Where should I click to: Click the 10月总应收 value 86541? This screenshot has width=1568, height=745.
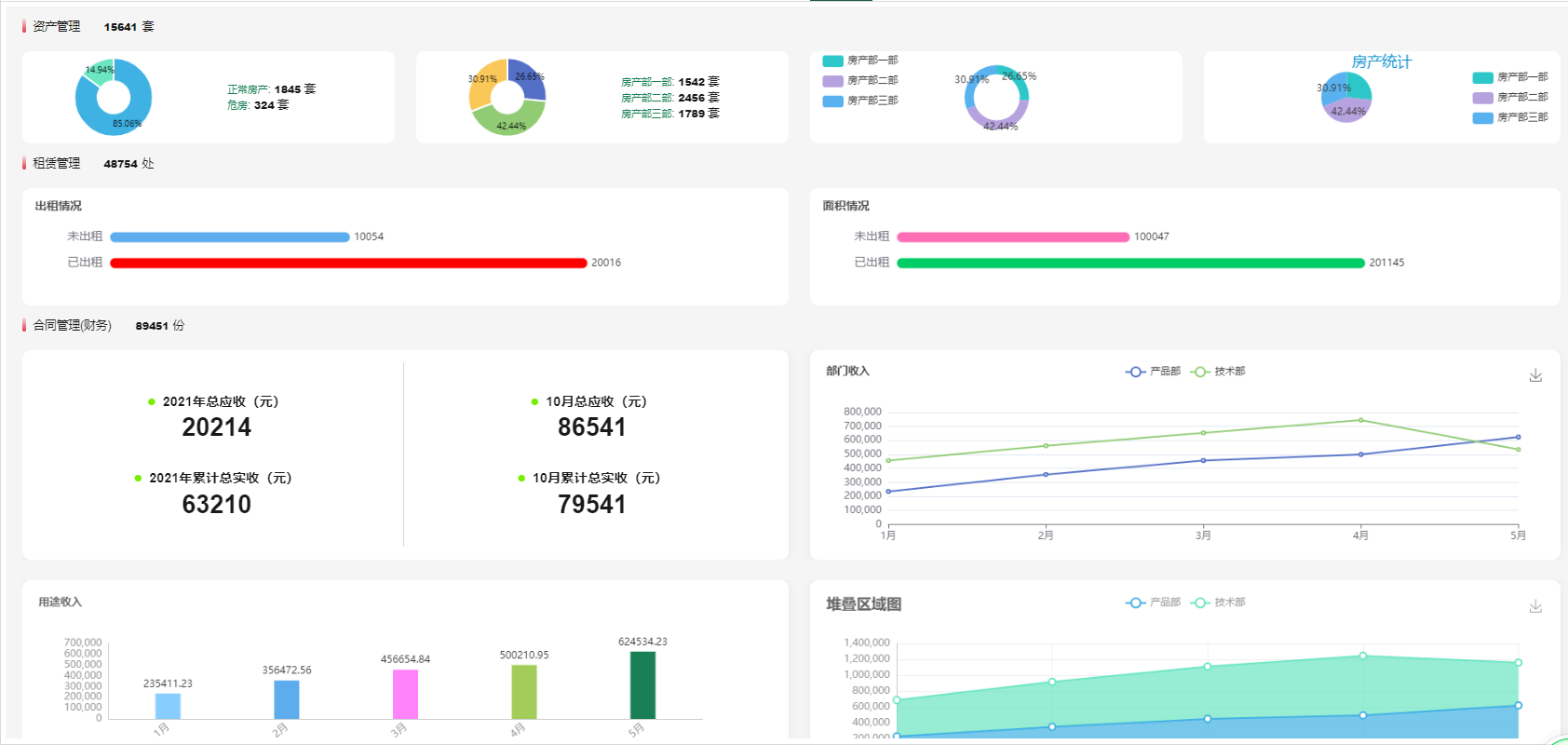592,427
